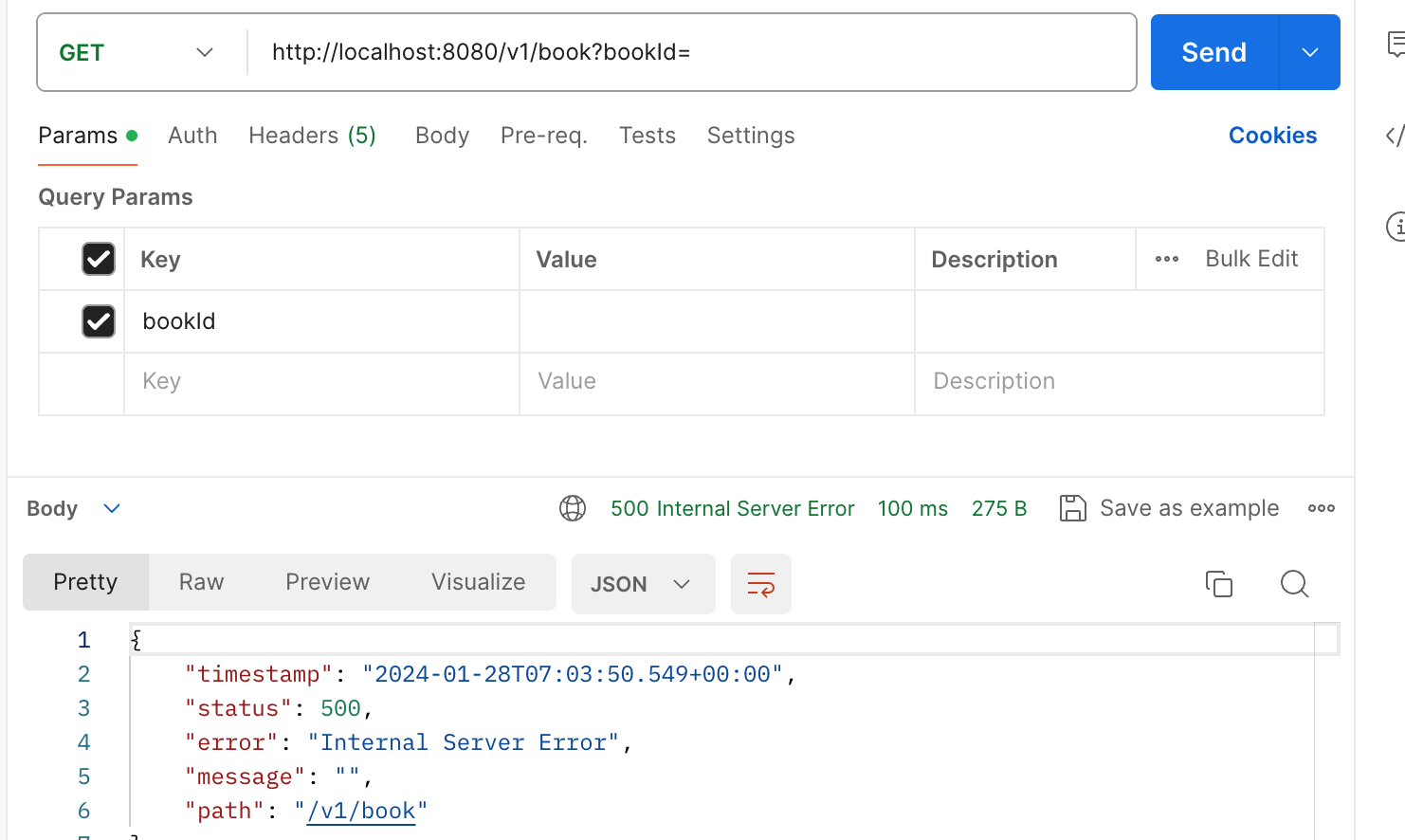Screen dimensions: 1405x840
Task: Click Bulk Edit
Action: click(x=1251, y=259)
